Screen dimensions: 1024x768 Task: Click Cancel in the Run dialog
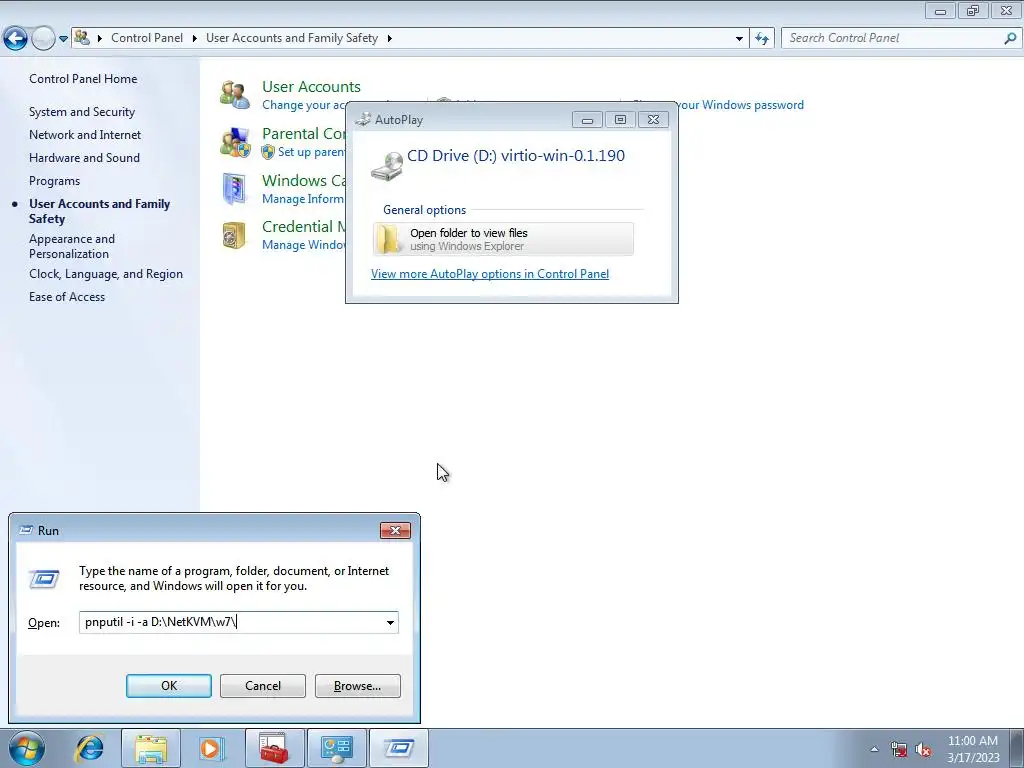pyautogui.click(x=263, y=686)
